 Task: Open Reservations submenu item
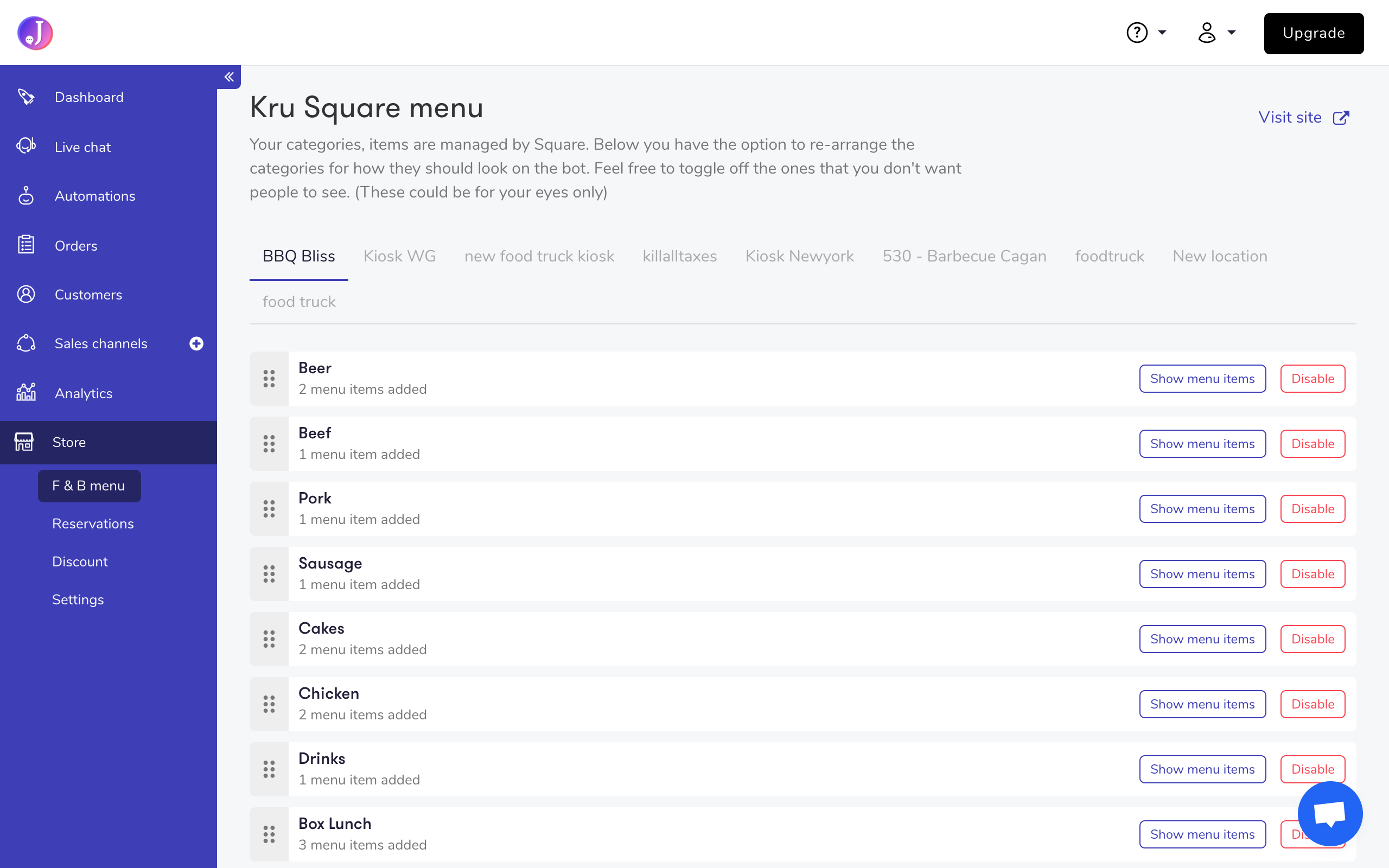(x=93, y=524)
